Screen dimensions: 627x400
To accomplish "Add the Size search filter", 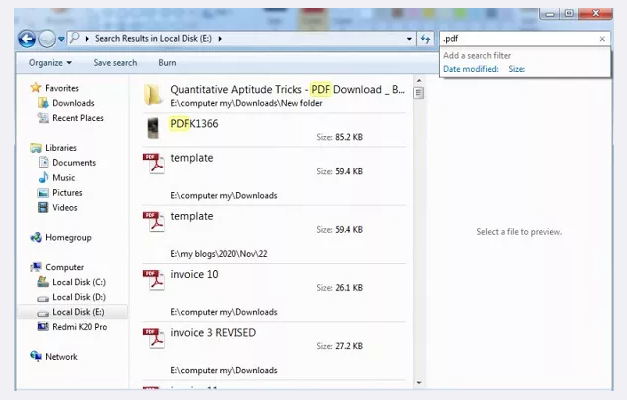I will click(516, 69).
